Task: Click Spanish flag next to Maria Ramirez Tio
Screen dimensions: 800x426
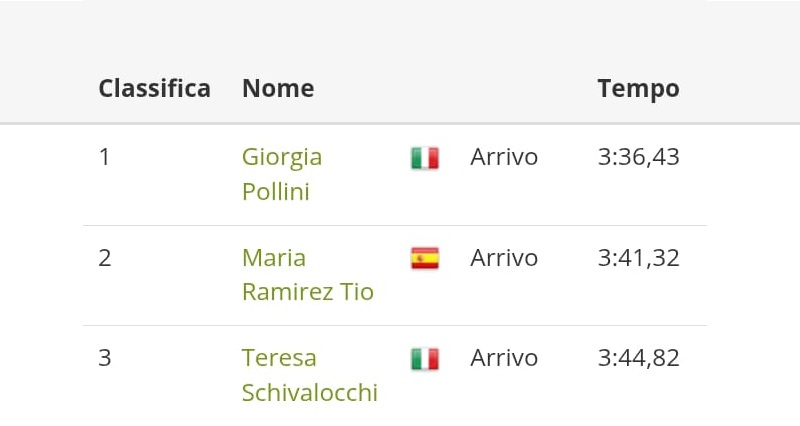Action: 424,258
